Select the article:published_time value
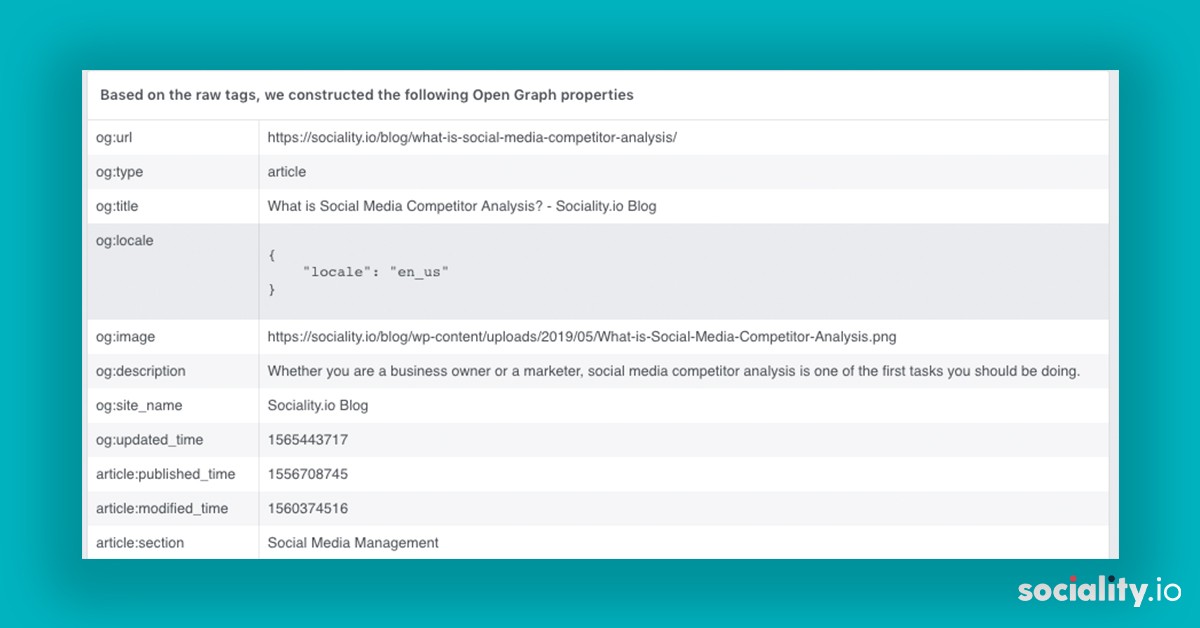The width and height of the screenshot is (1200, 628). click(306, 474)
